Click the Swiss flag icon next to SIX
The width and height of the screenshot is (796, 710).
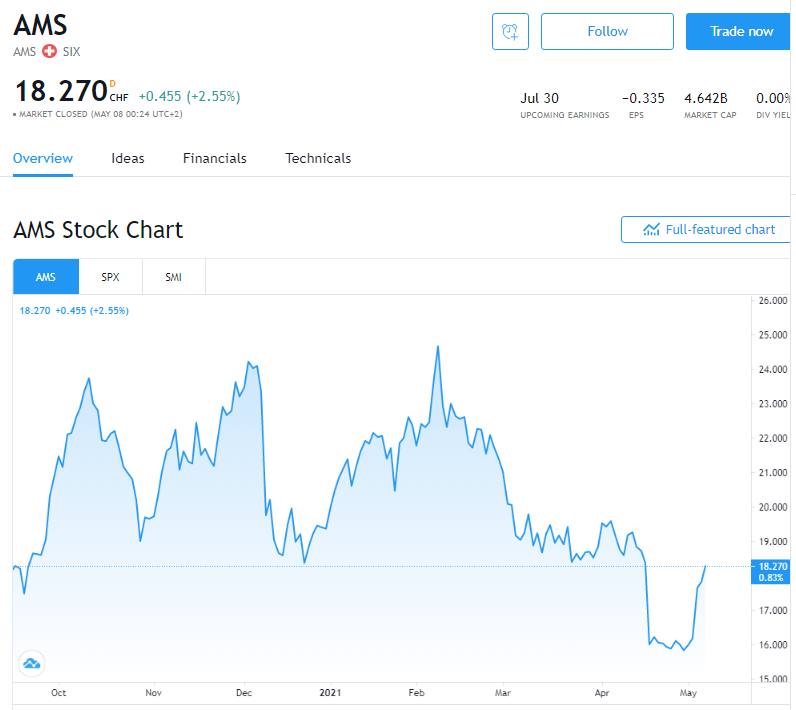click(x=49, y=51)
